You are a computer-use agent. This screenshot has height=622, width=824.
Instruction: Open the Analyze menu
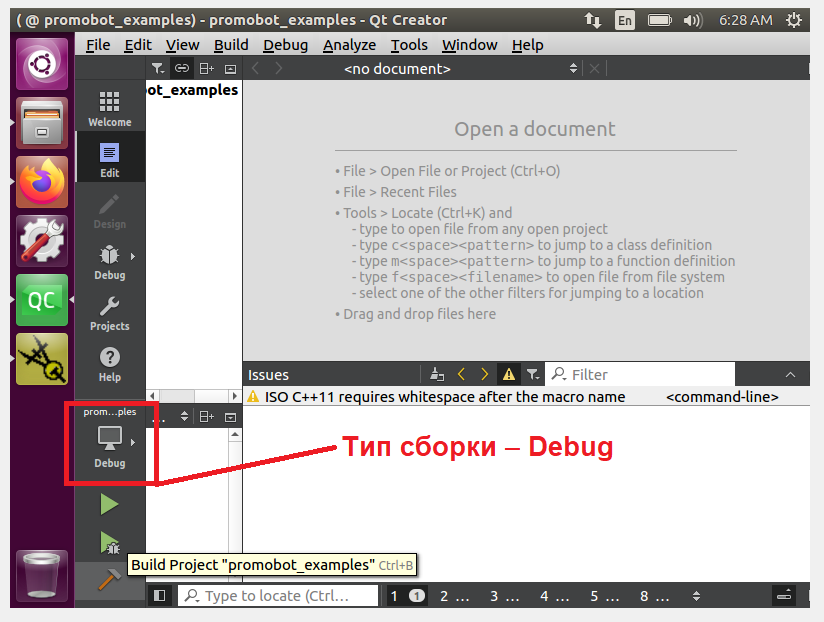point(349,45)
